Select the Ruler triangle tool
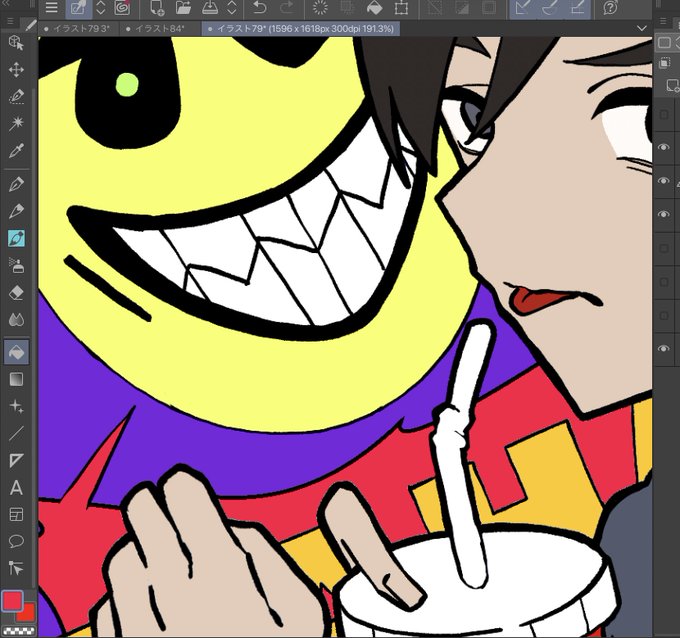Image resolution: width=680 pixels, height=638 pixels. click(x=16, y=460)
